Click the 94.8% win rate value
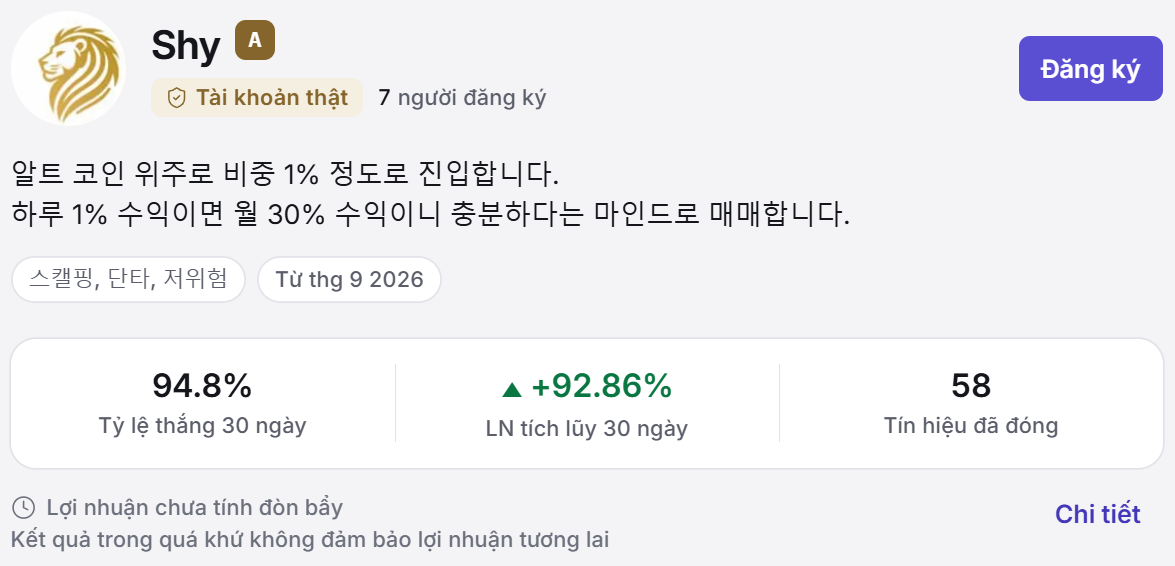The image size is (1175, 566). [x=202, y=386]
